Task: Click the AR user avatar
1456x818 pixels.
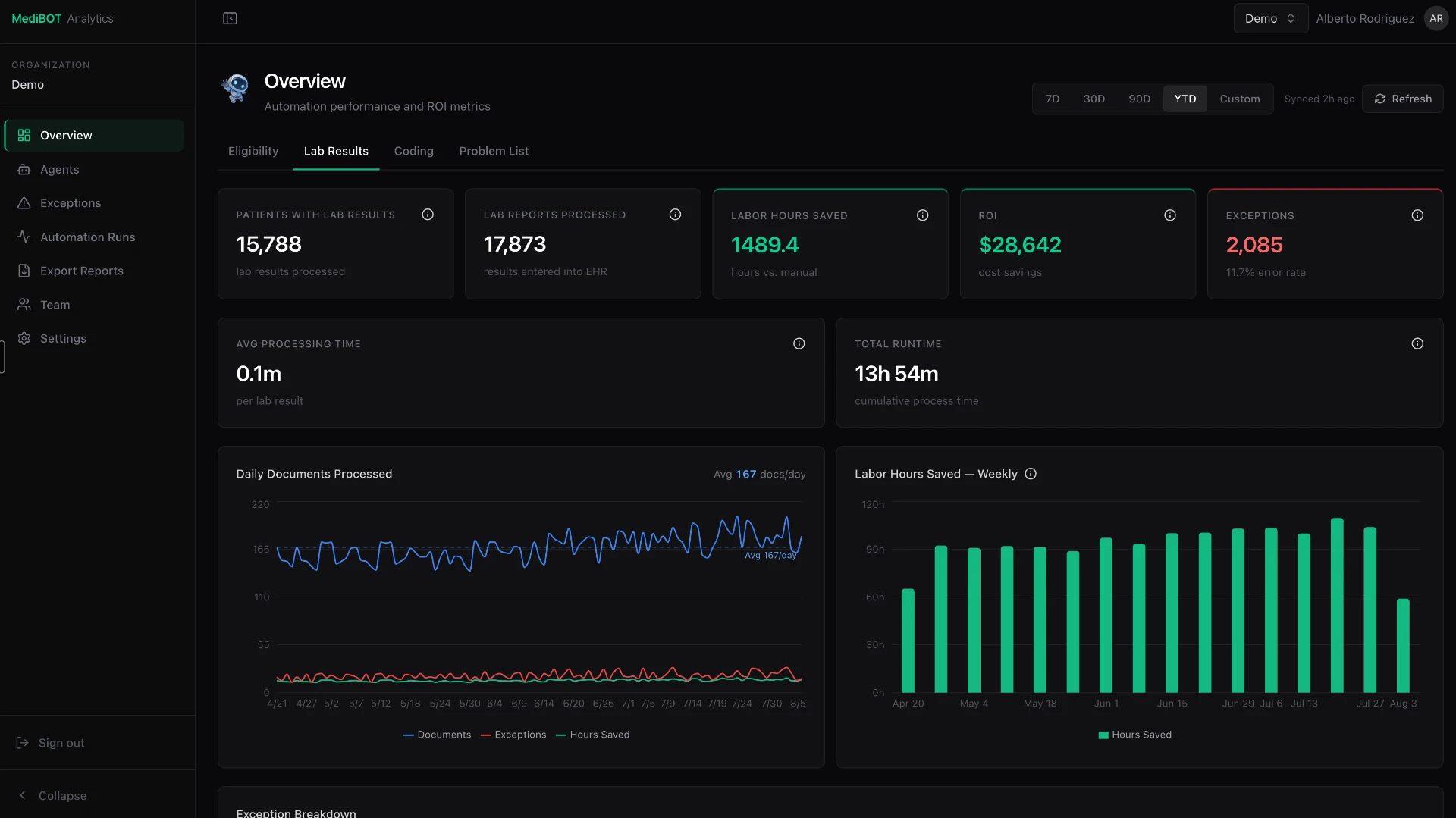Action: [x=1436, y=18]
